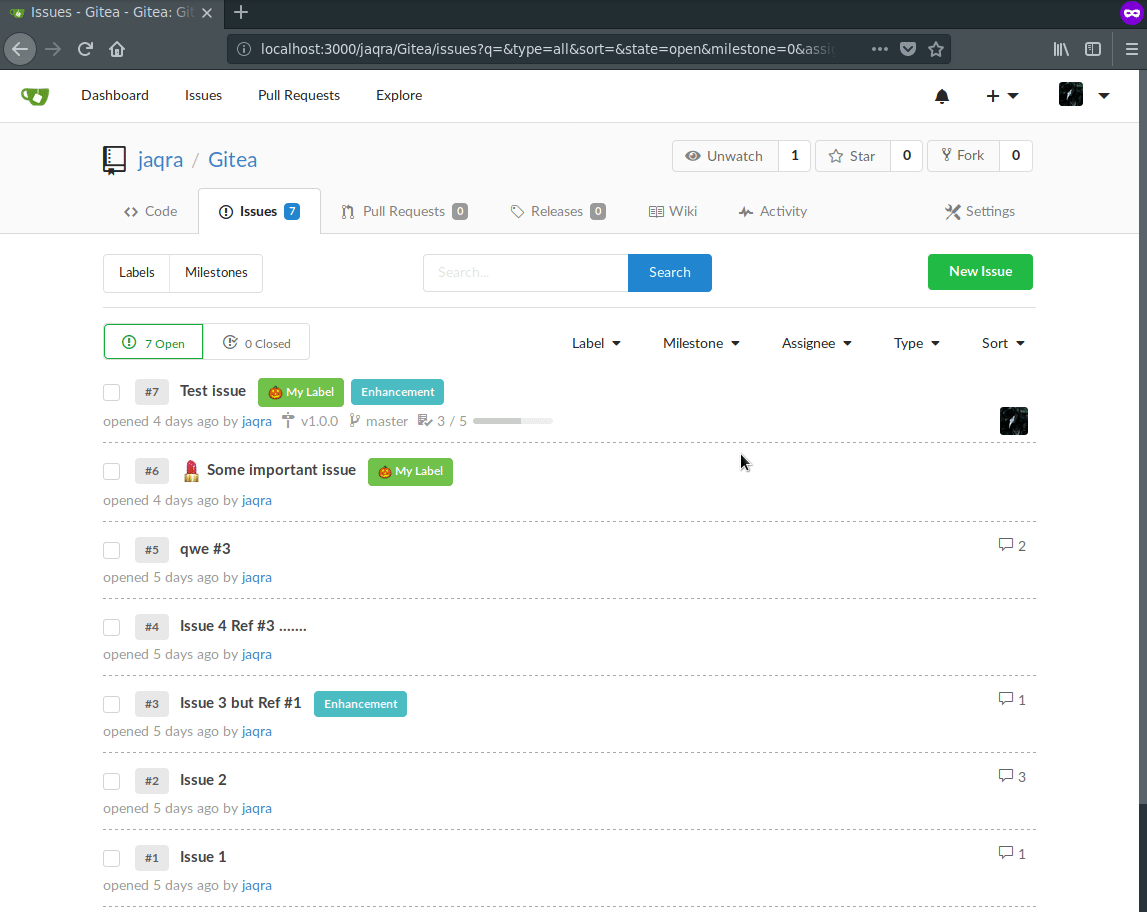
Task: Click comment count on Issue 1
Action: [x=1012, y=853]
